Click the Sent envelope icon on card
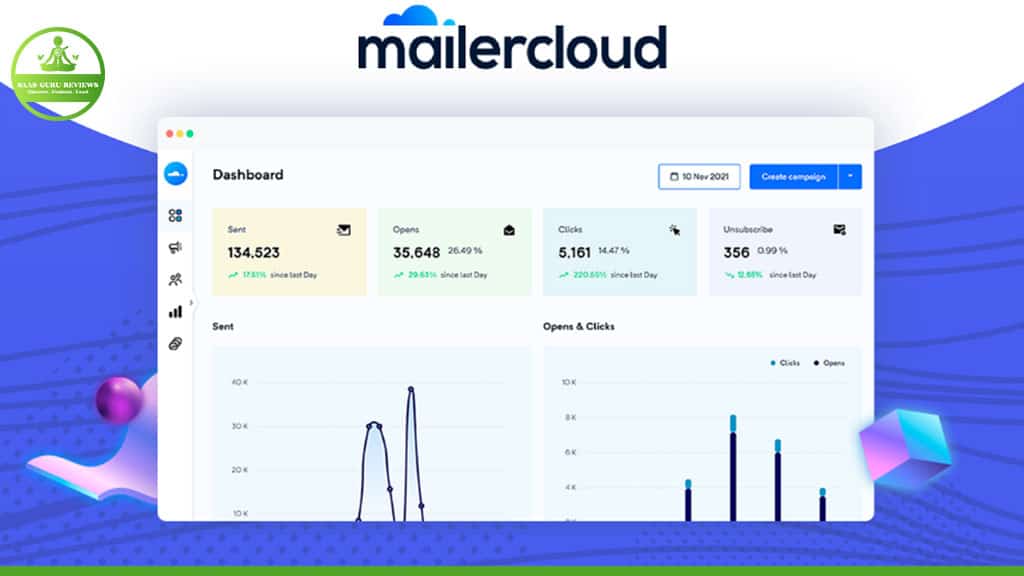Image resolution: width=1024 pixels, height=576 pixels. [344, 230]
